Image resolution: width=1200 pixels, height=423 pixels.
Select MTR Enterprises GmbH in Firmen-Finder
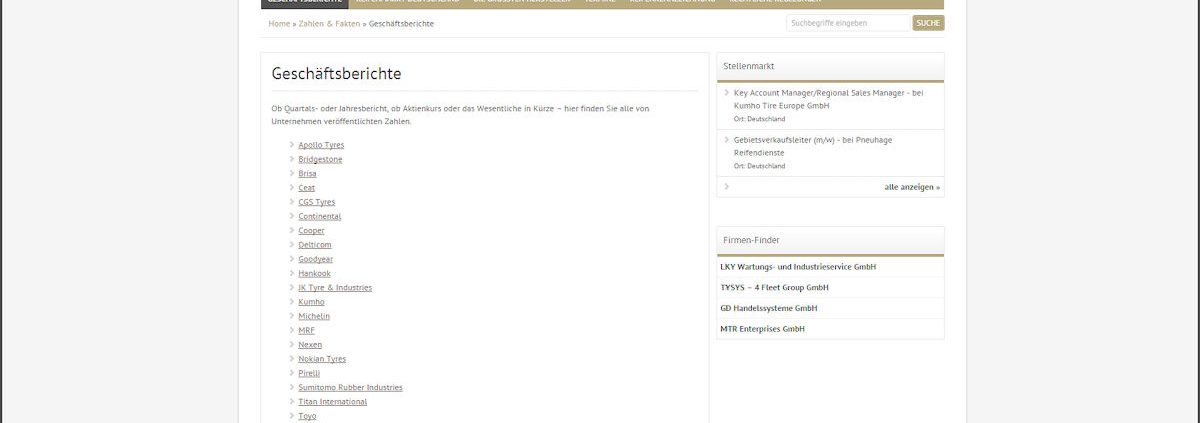point(762,329)
